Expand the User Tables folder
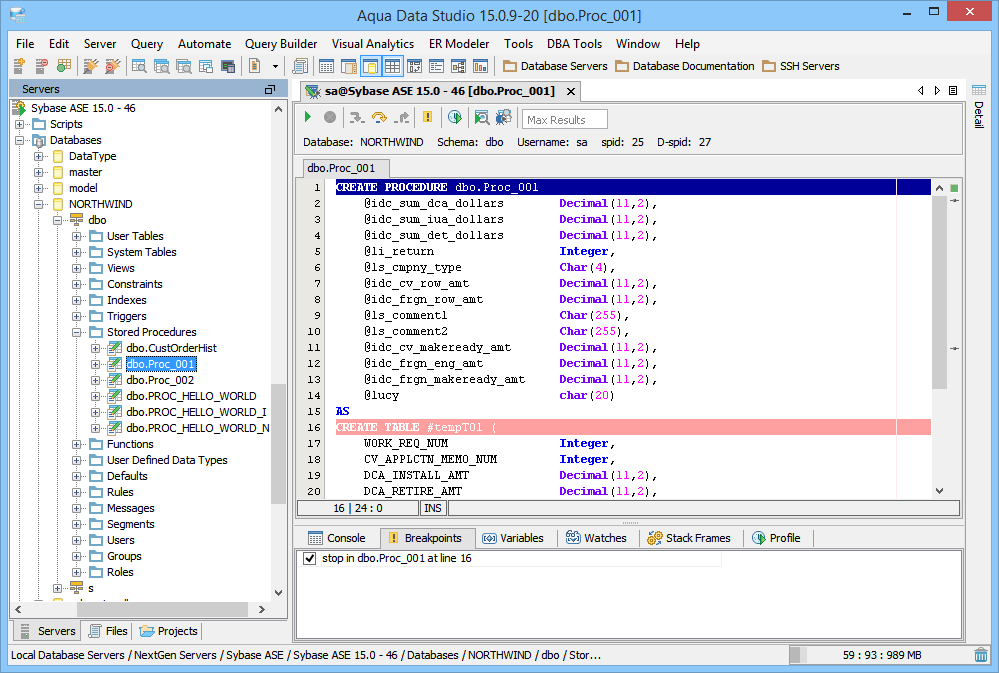The width and height of the screenshot is (999, 673). click(77, 236)
